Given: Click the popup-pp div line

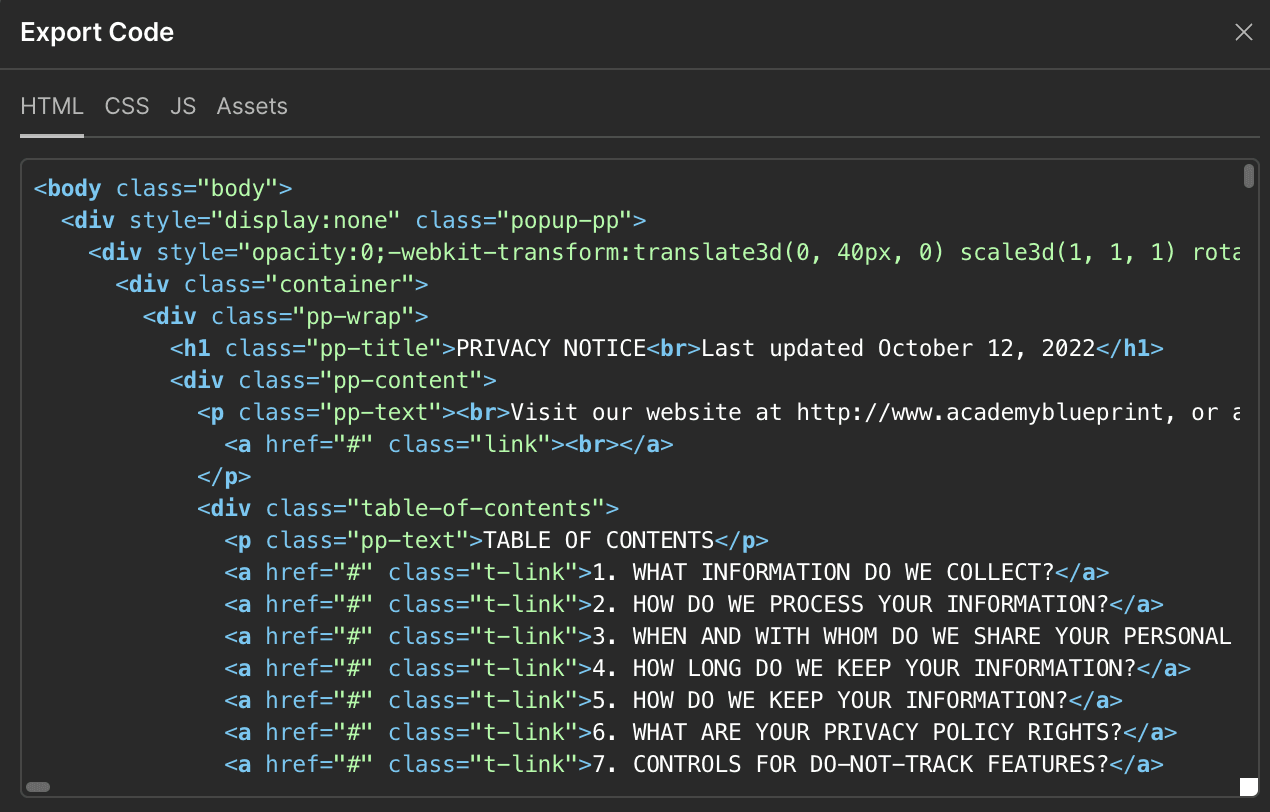Looking at the screenshot, I should tap(354, 220).
